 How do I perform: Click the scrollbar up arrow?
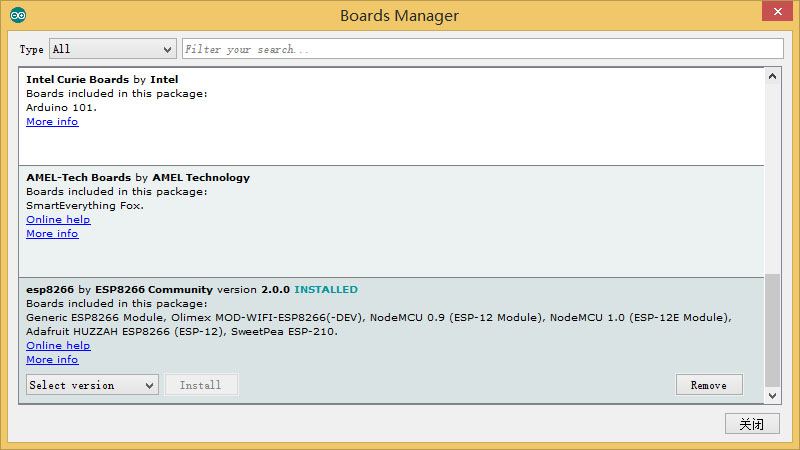(772, 77)
